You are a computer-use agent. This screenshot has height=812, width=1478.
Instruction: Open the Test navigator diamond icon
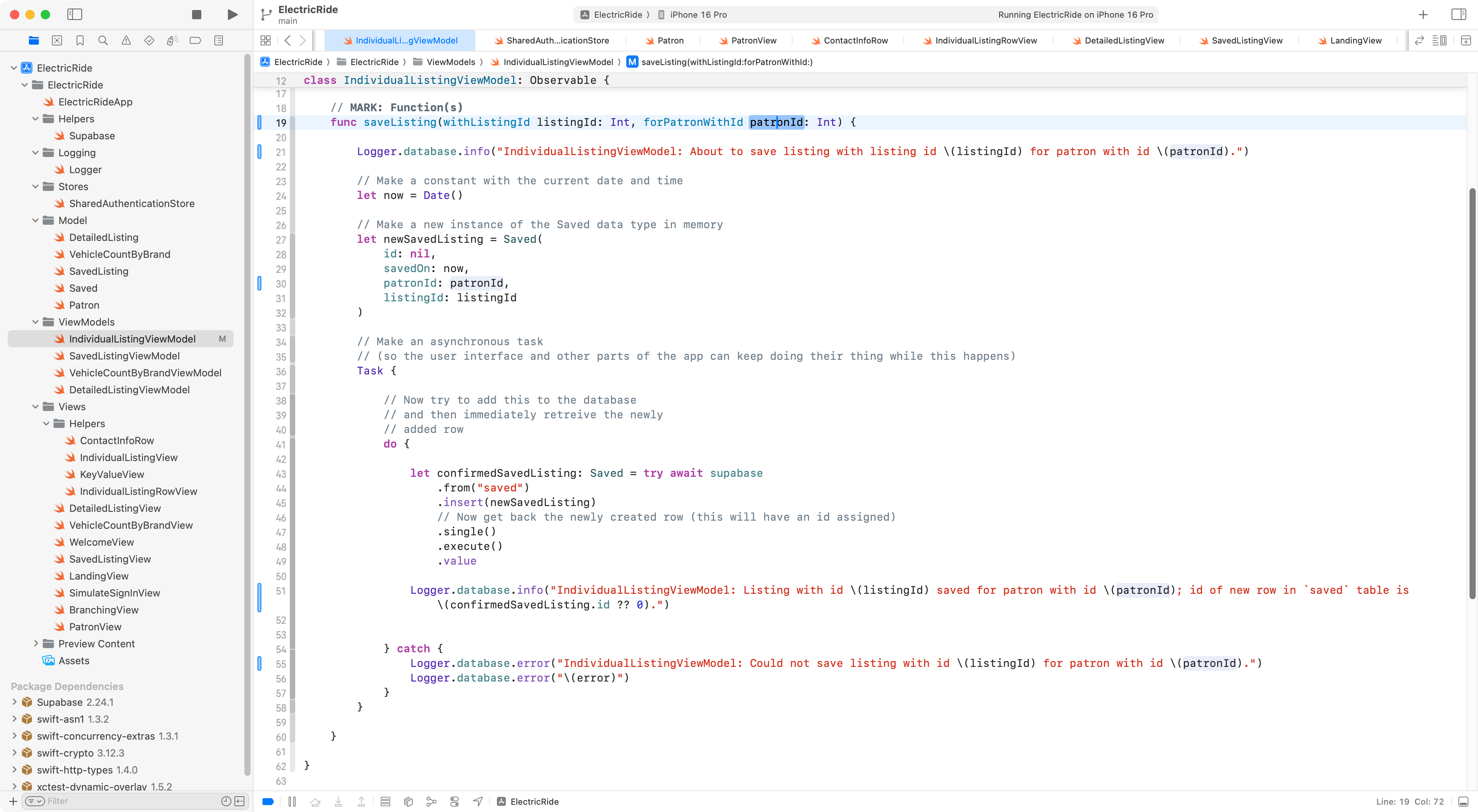tap(149, 40)
